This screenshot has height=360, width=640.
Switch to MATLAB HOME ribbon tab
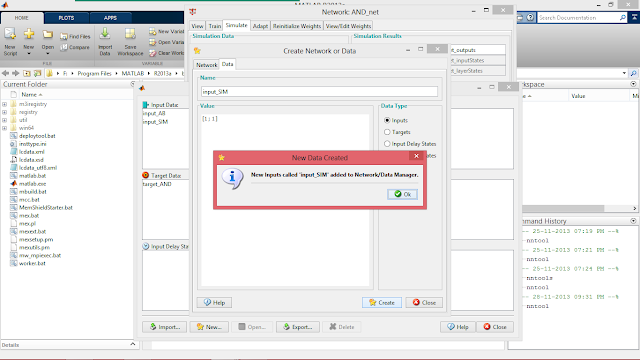tap(22, 18)
